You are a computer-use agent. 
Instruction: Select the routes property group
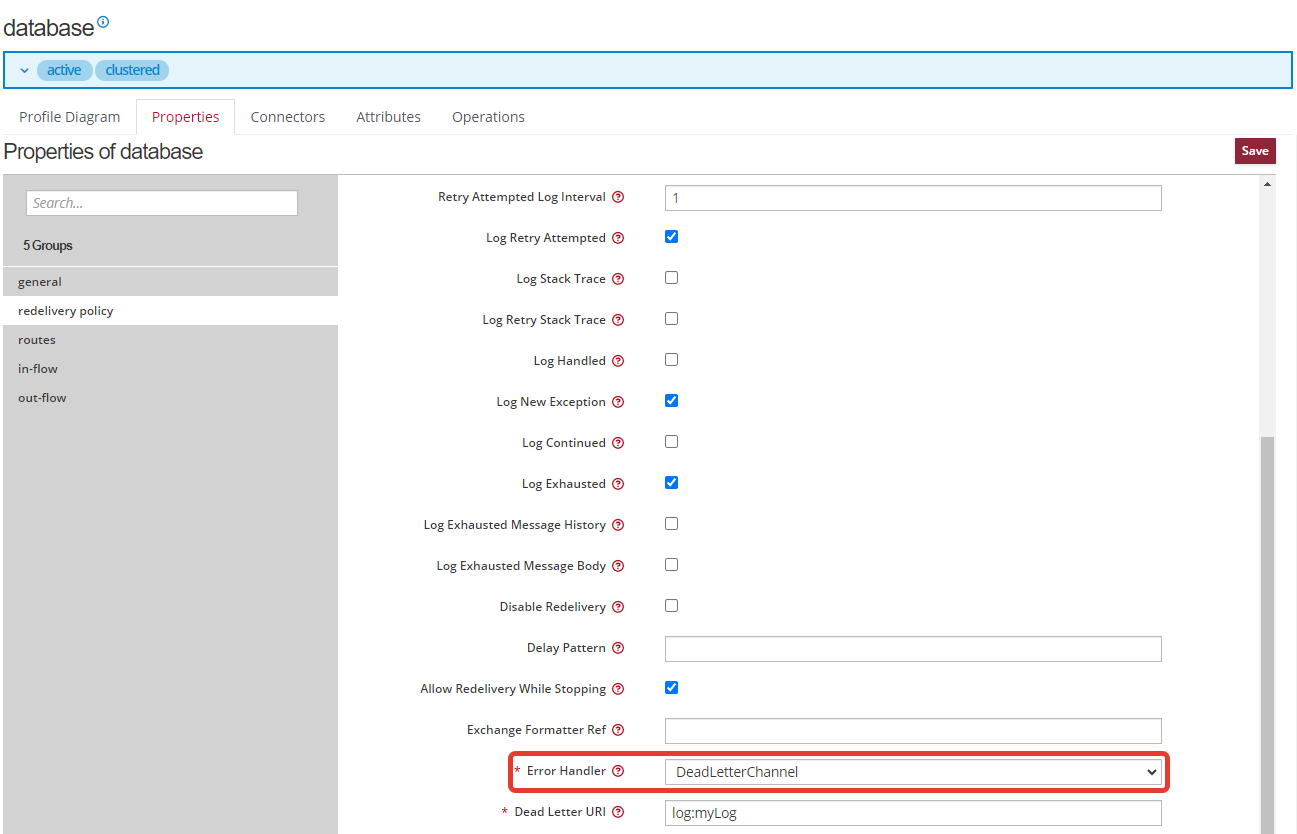pos(37,340)
